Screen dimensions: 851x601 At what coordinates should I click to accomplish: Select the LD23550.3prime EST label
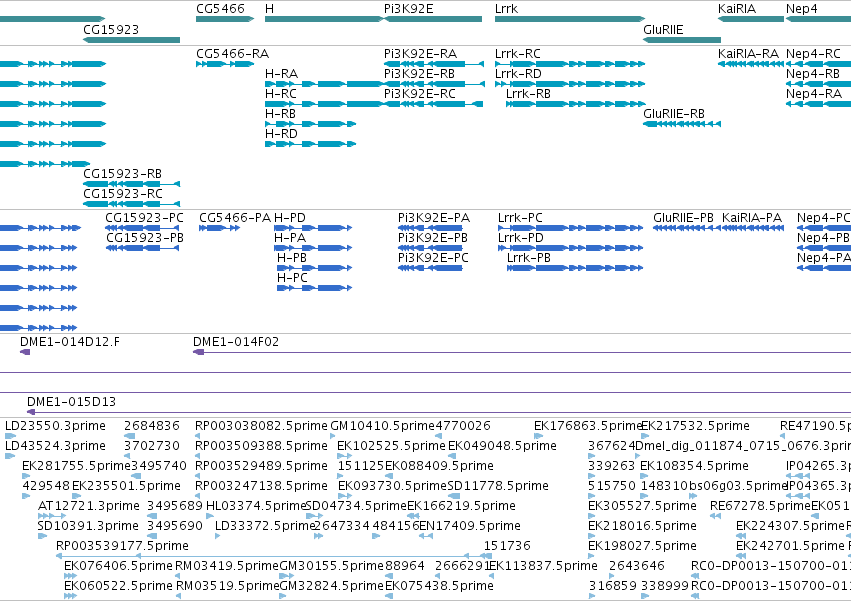point(55,426)
